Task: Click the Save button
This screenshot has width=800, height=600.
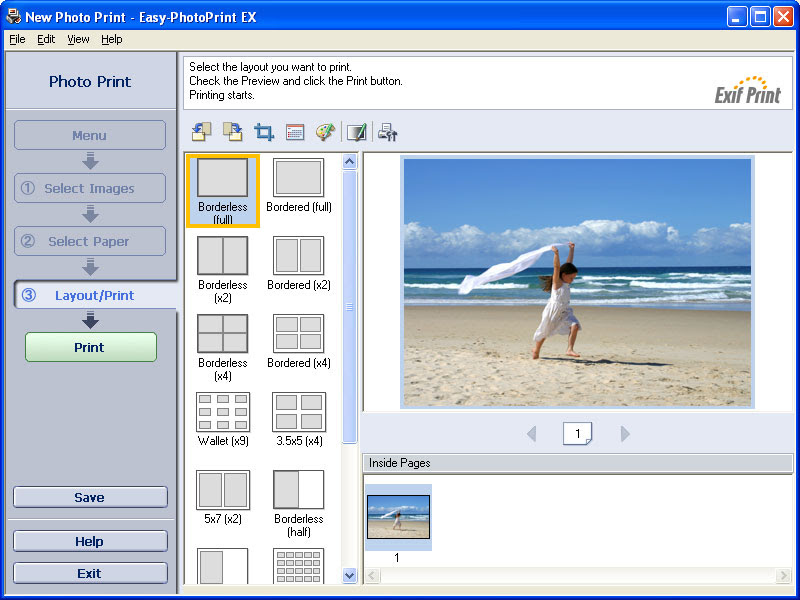Action: pos(90,497)
